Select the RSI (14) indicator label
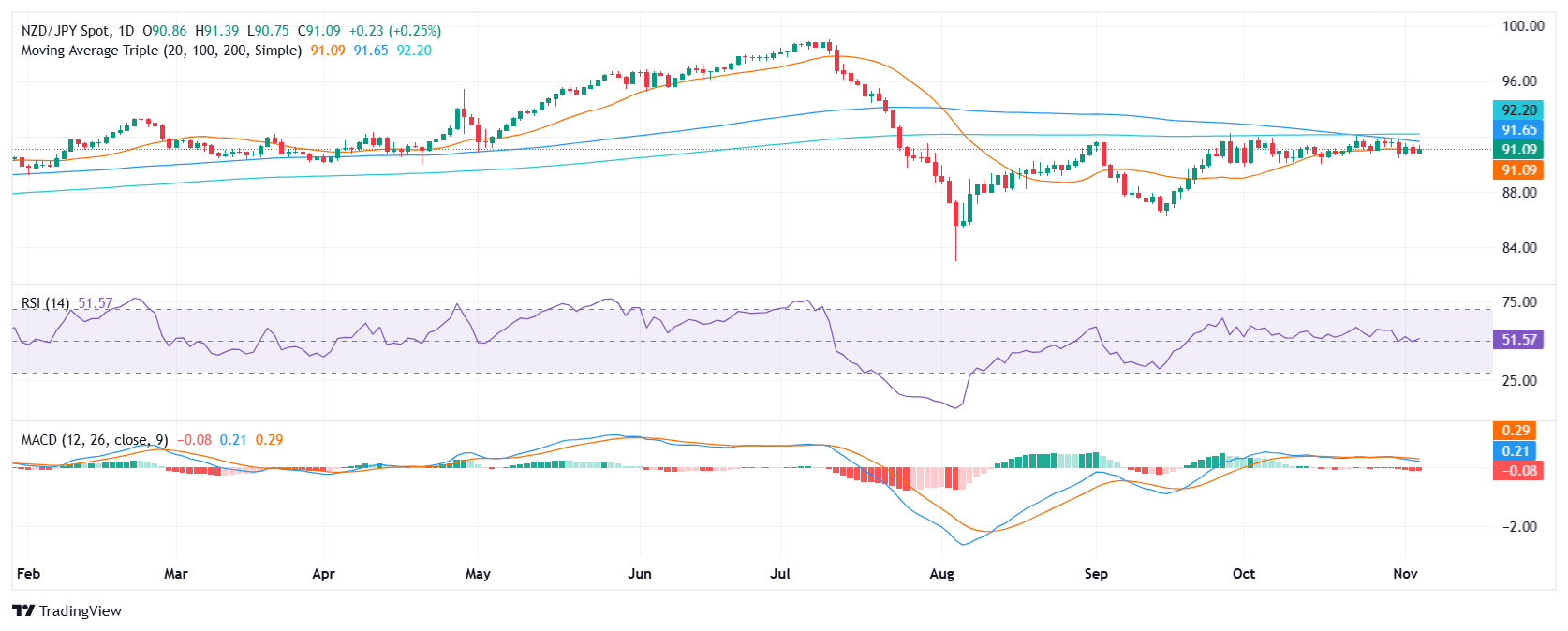 [x=45, y=303]
